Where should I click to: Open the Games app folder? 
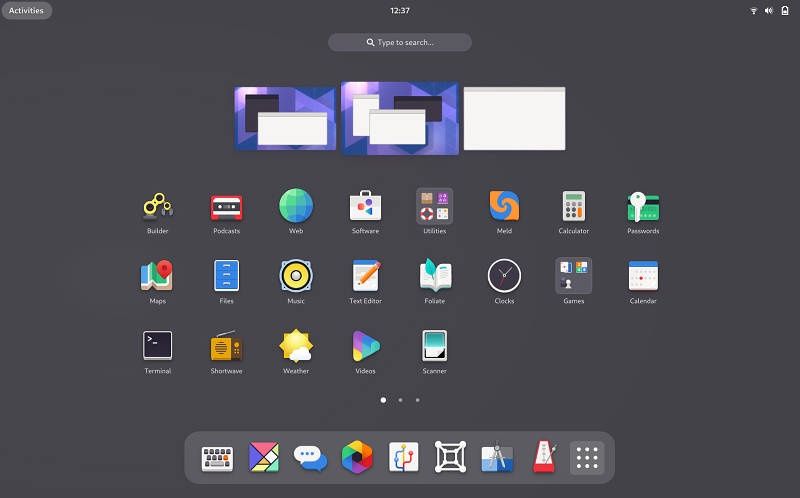pyautogui.click(x=573, y=276)
